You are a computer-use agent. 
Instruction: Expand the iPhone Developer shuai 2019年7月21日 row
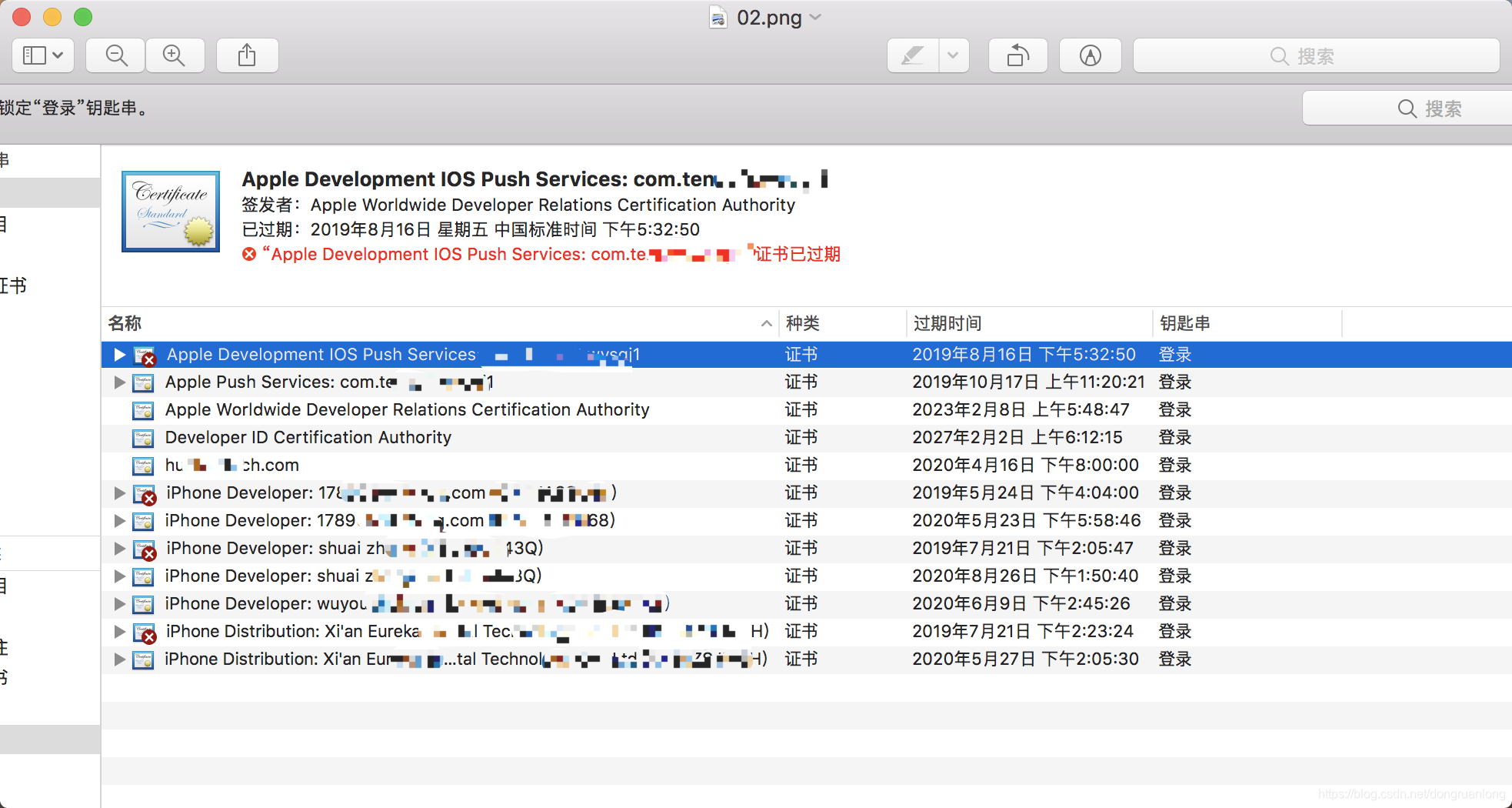pos(119,549)
